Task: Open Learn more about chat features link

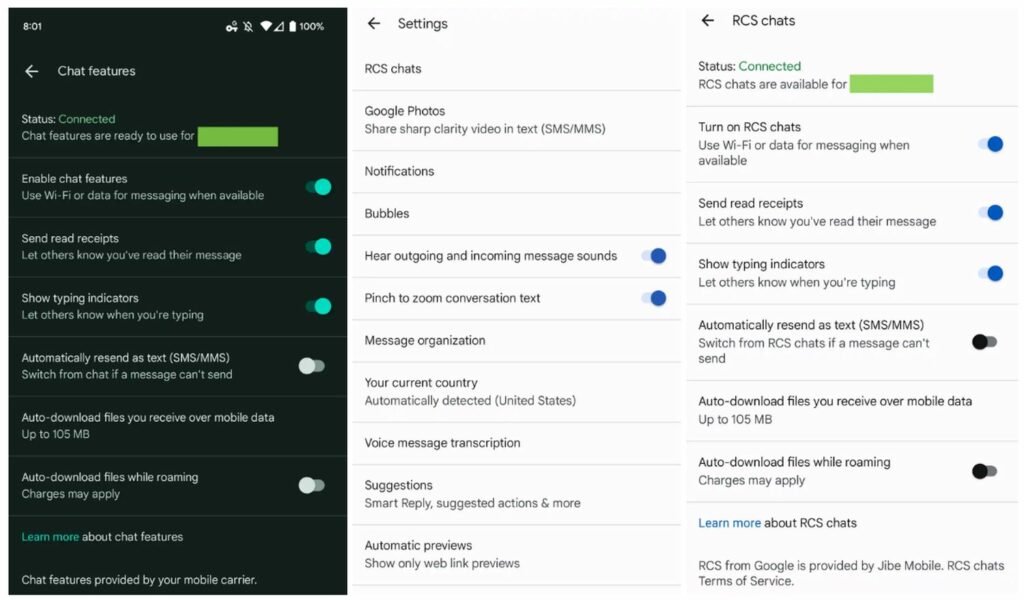Action: (x=50, y=537)
